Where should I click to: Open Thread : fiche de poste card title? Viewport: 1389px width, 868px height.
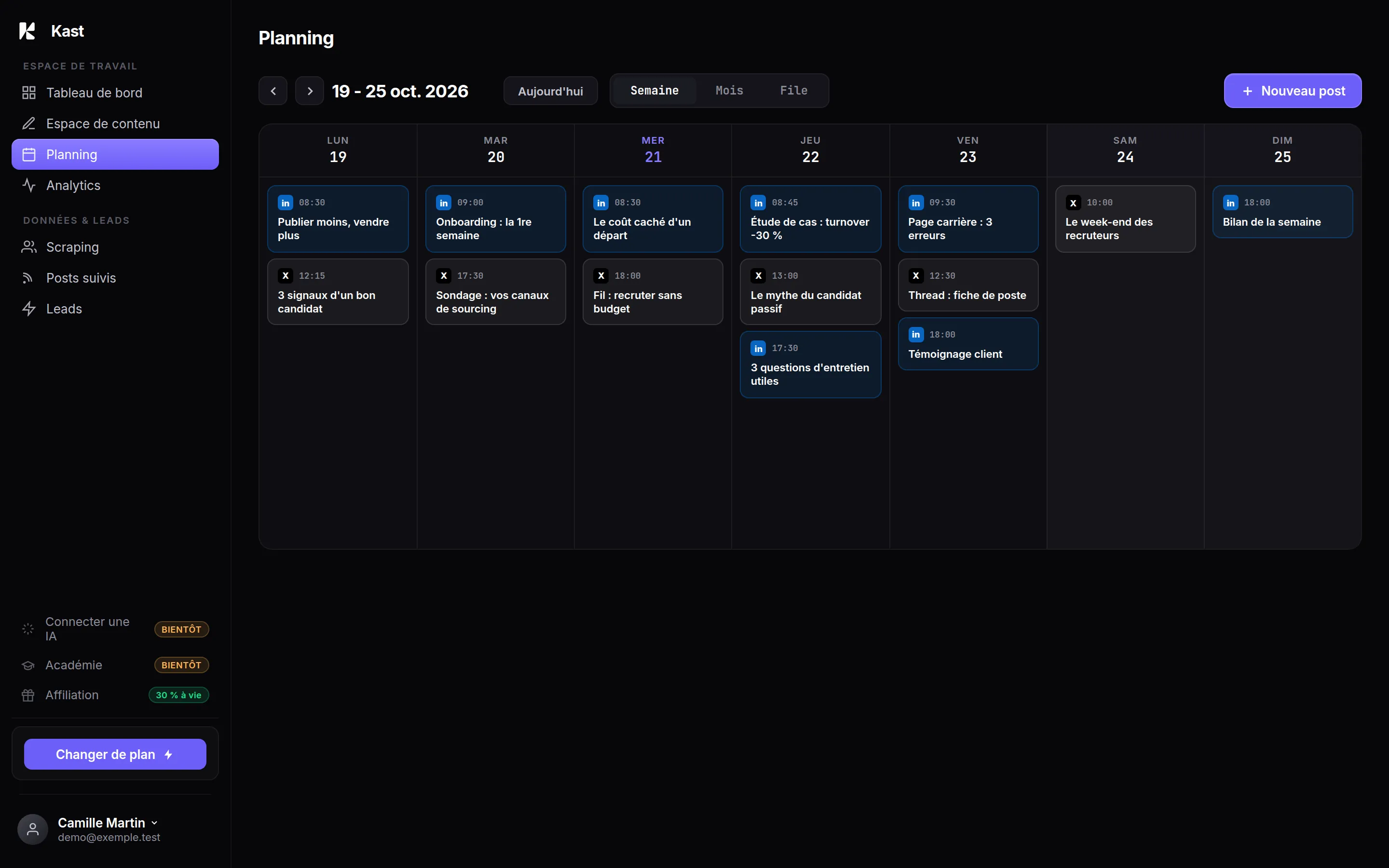click(x=967, y=295)
